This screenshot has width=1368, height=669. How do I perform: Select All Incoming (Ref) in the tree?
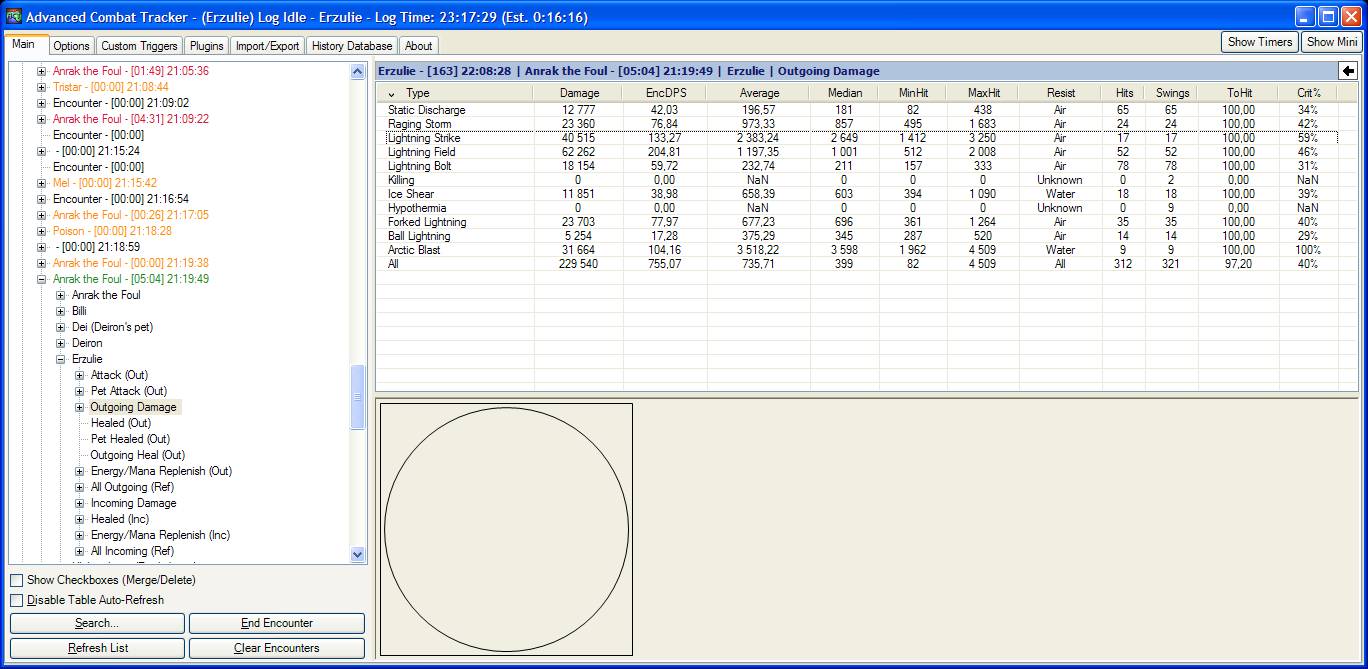pyautogui.click(x=132, y=551)
